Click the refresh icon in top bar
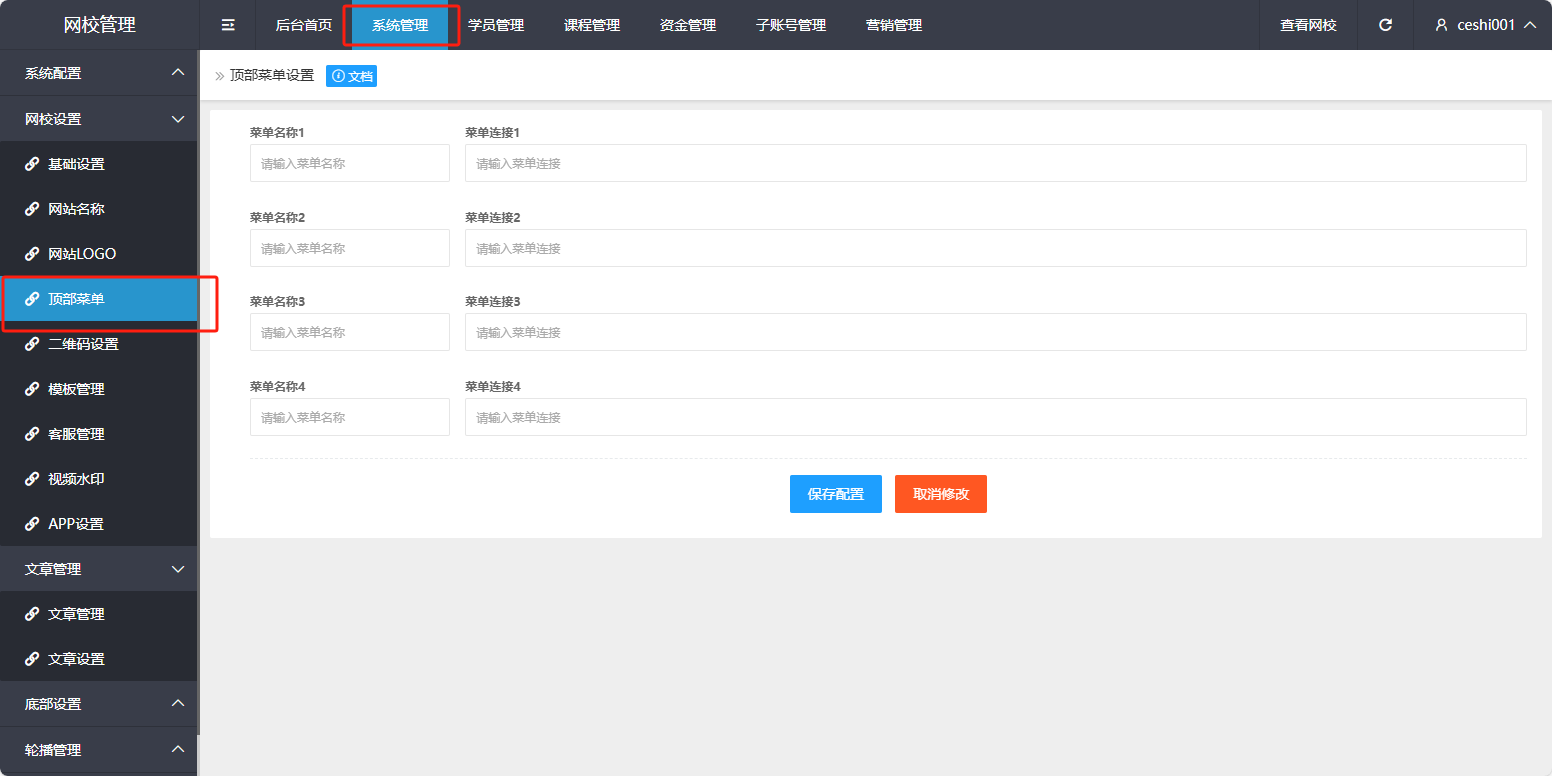Image resolution: width=1552 pixels, height=776 pixels. 1385,25
